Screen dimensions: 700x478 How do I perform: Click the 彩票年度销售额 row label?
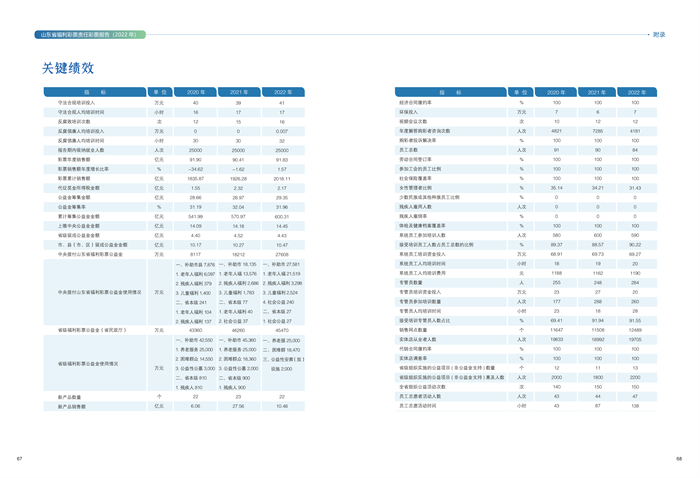(74, 159)
